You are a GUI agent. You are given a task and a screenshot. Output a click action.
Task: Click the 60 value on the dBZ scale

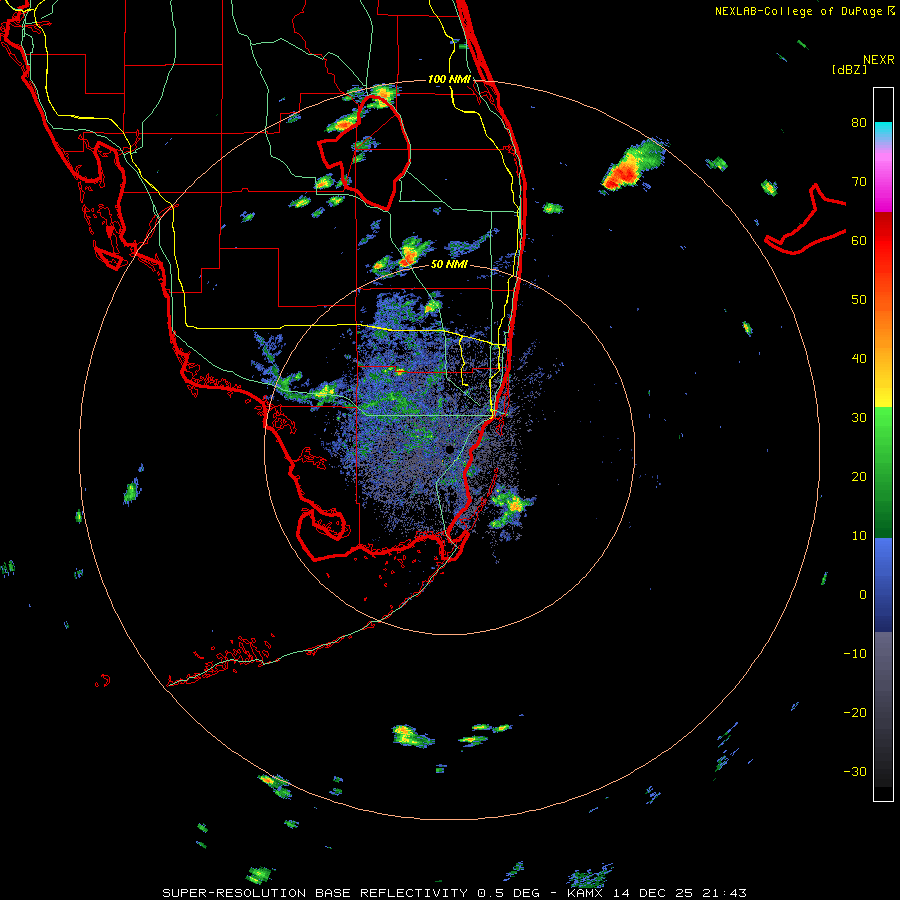859,240
